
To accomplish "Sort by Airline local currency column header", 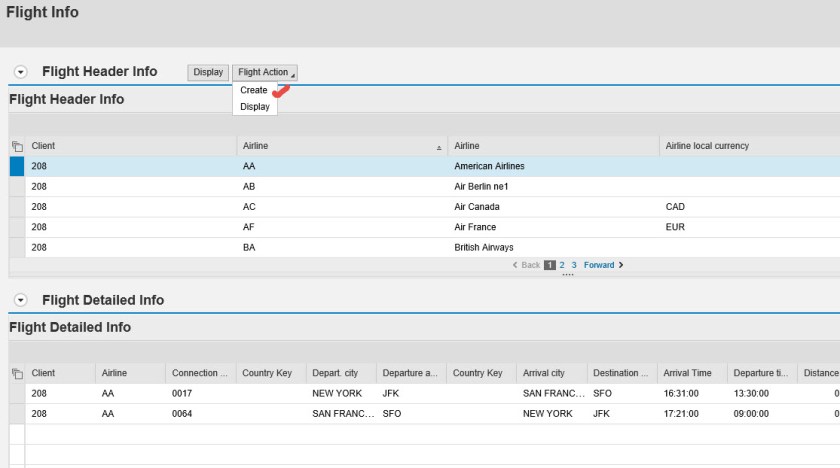I will 707,146.
